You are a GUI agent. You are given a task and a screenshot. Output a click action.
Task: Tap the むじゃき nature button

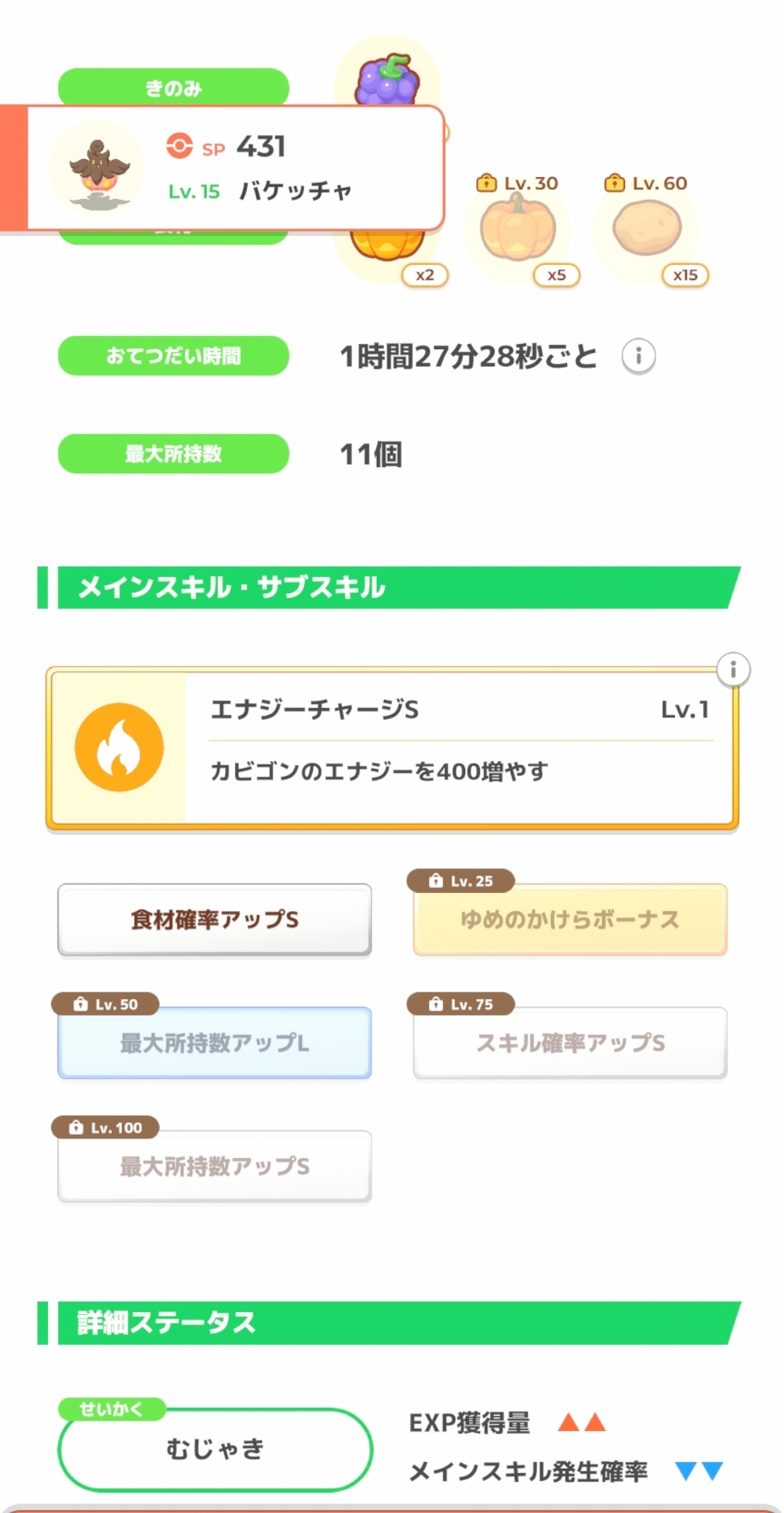(x=215, y=1449)
